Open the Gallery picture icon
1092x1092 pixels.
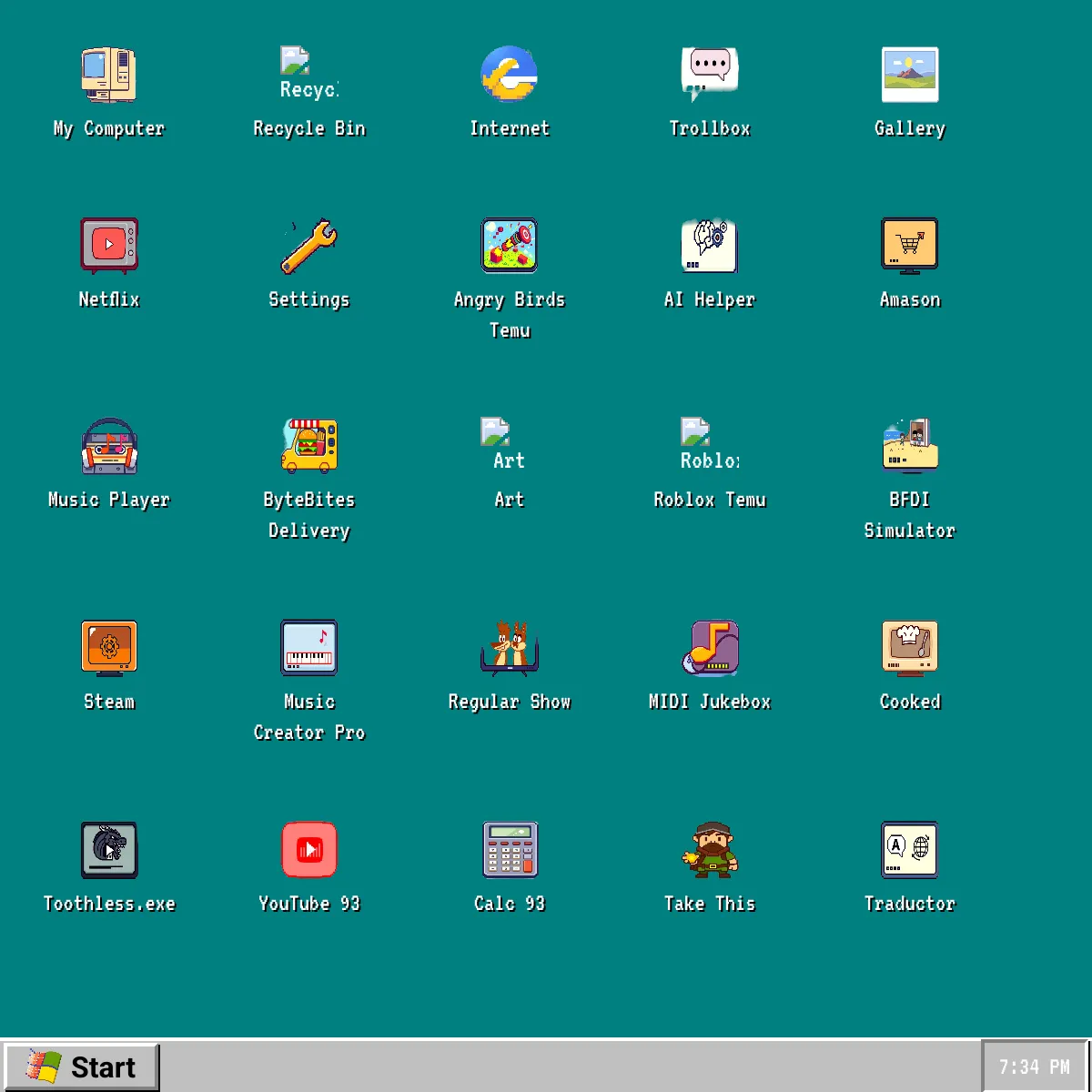pyautogui.click(x=910, y=75)
